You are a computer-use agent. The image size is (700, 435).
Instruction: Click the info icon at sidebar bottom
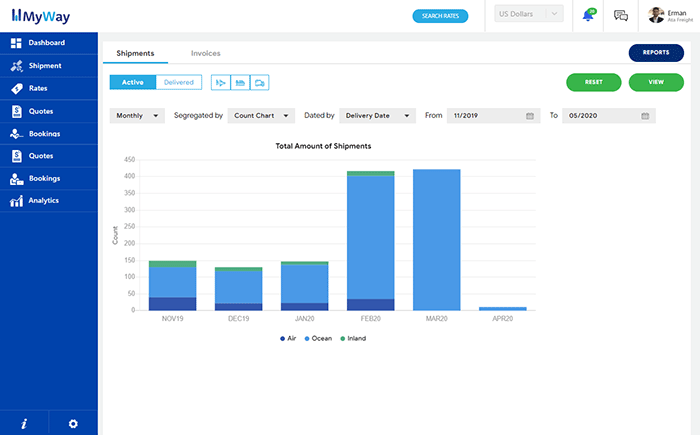click(x=24, y=423)
